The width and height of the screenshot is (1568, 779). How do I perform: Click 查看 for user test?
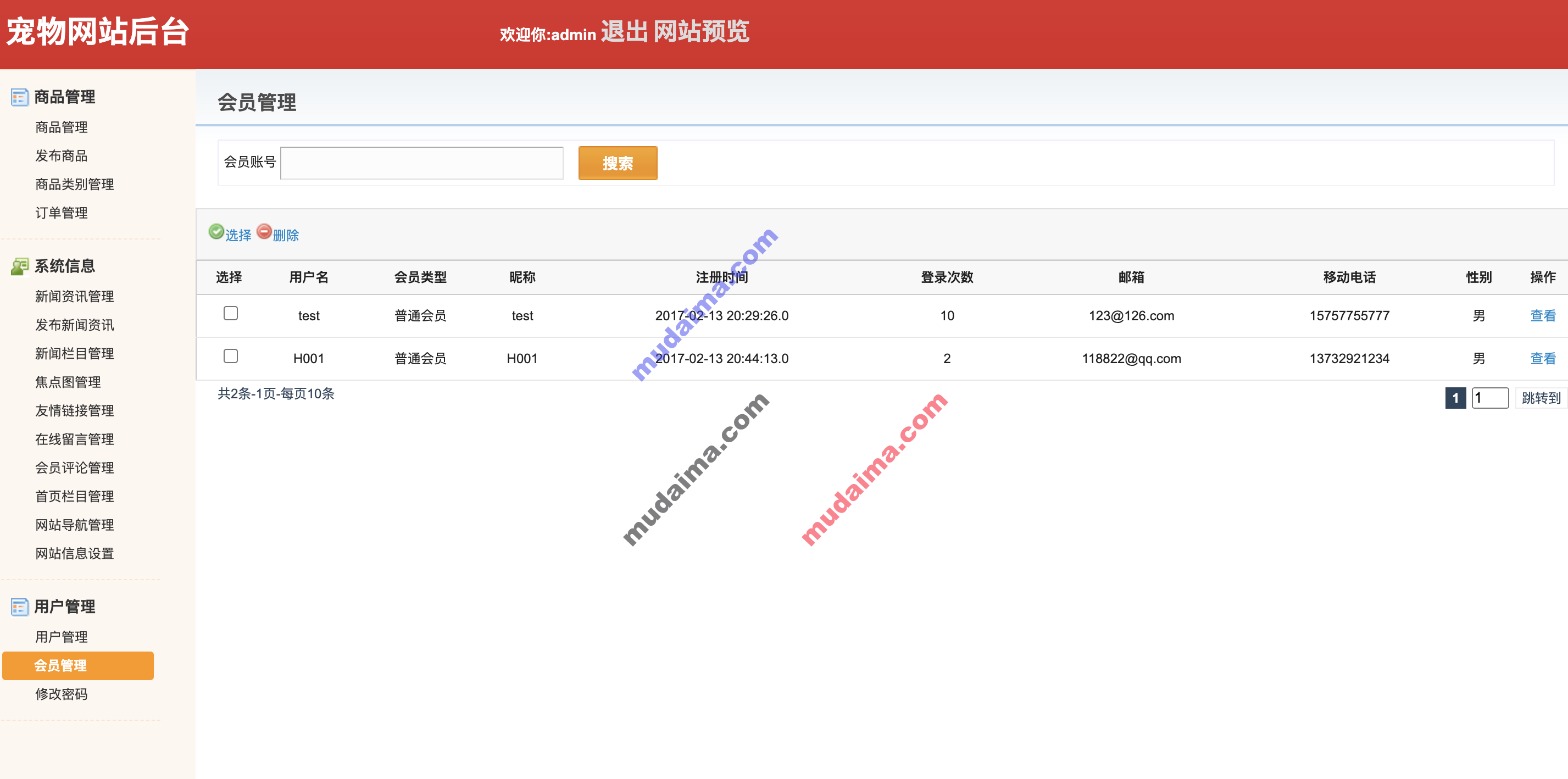point(1542,316)
